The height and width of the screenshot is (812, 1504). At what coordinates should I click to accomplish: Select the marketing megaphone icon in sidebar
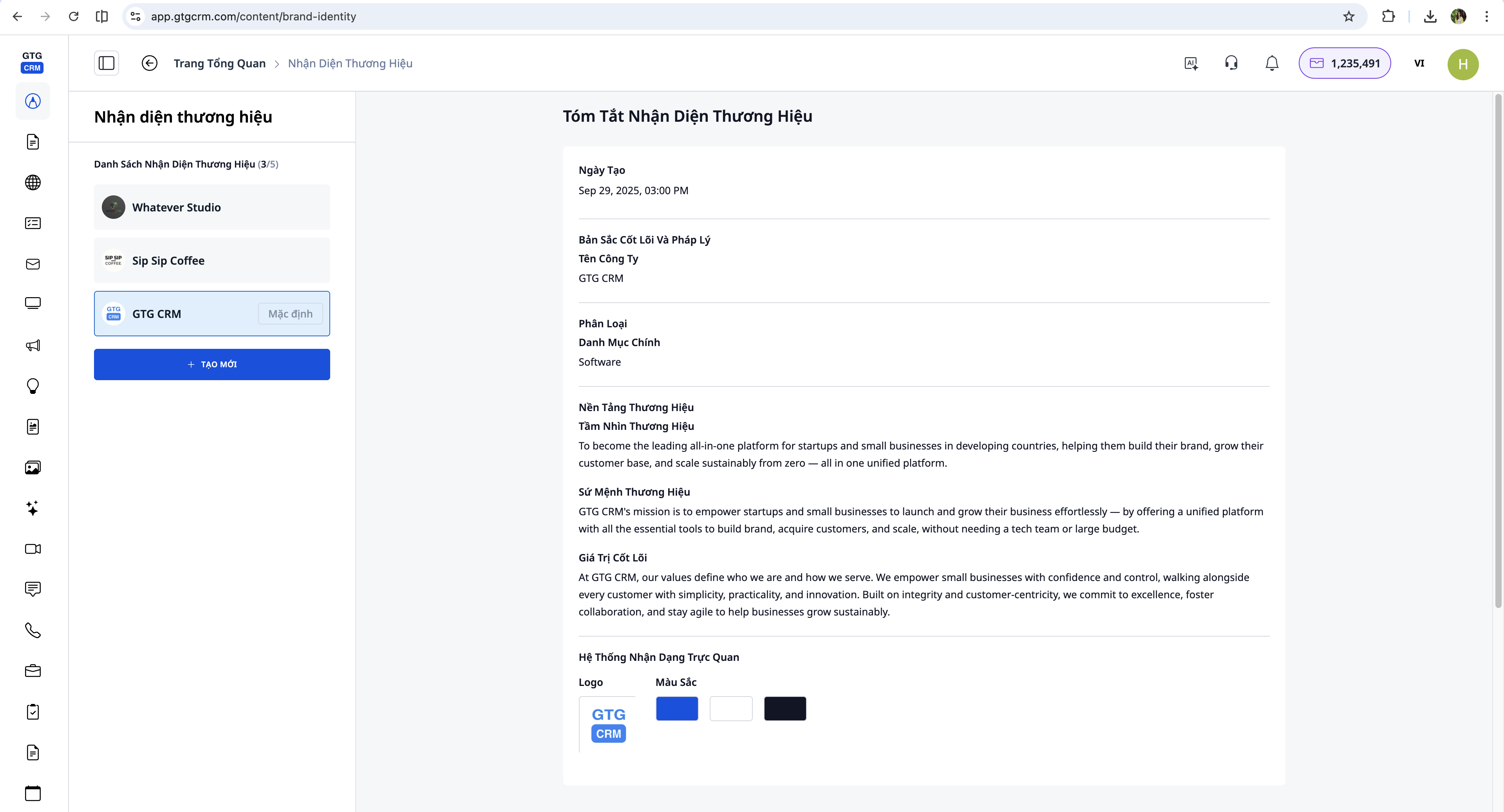tap(33, 346)
